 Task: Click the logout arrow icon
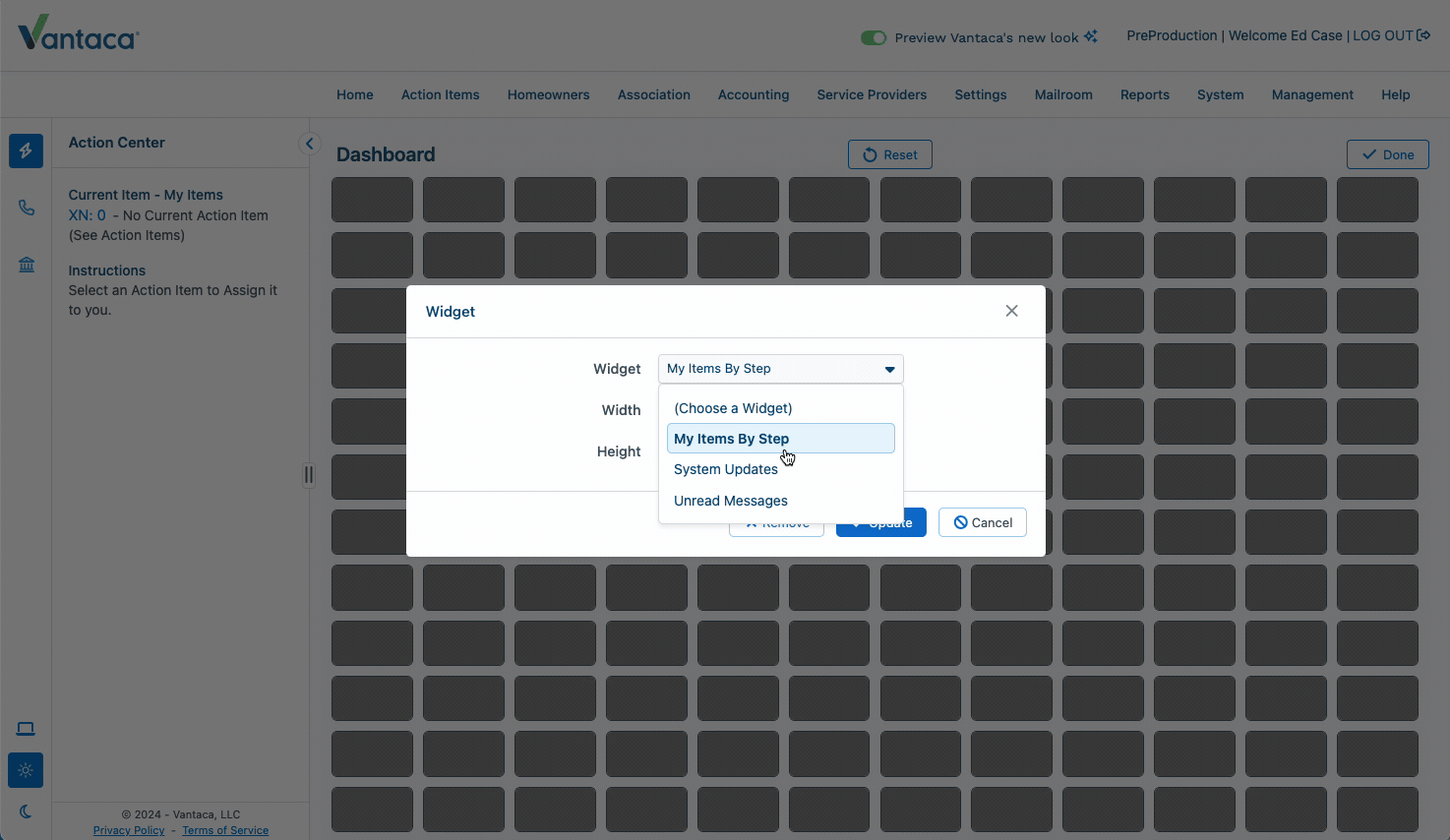click(x=1423, y=35)
